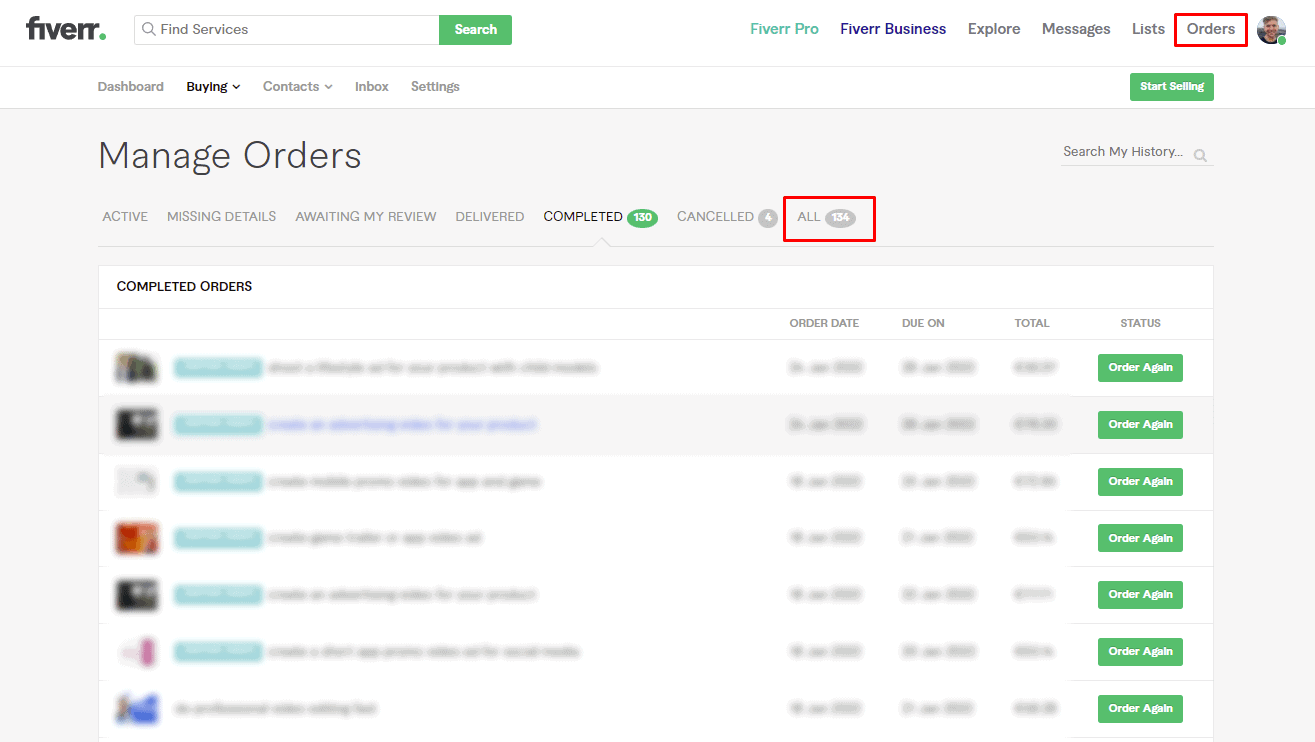Viewport: 1315px width, 742px height.
Task: Click the Manage Orders page heading
Action: coord(230,156)
